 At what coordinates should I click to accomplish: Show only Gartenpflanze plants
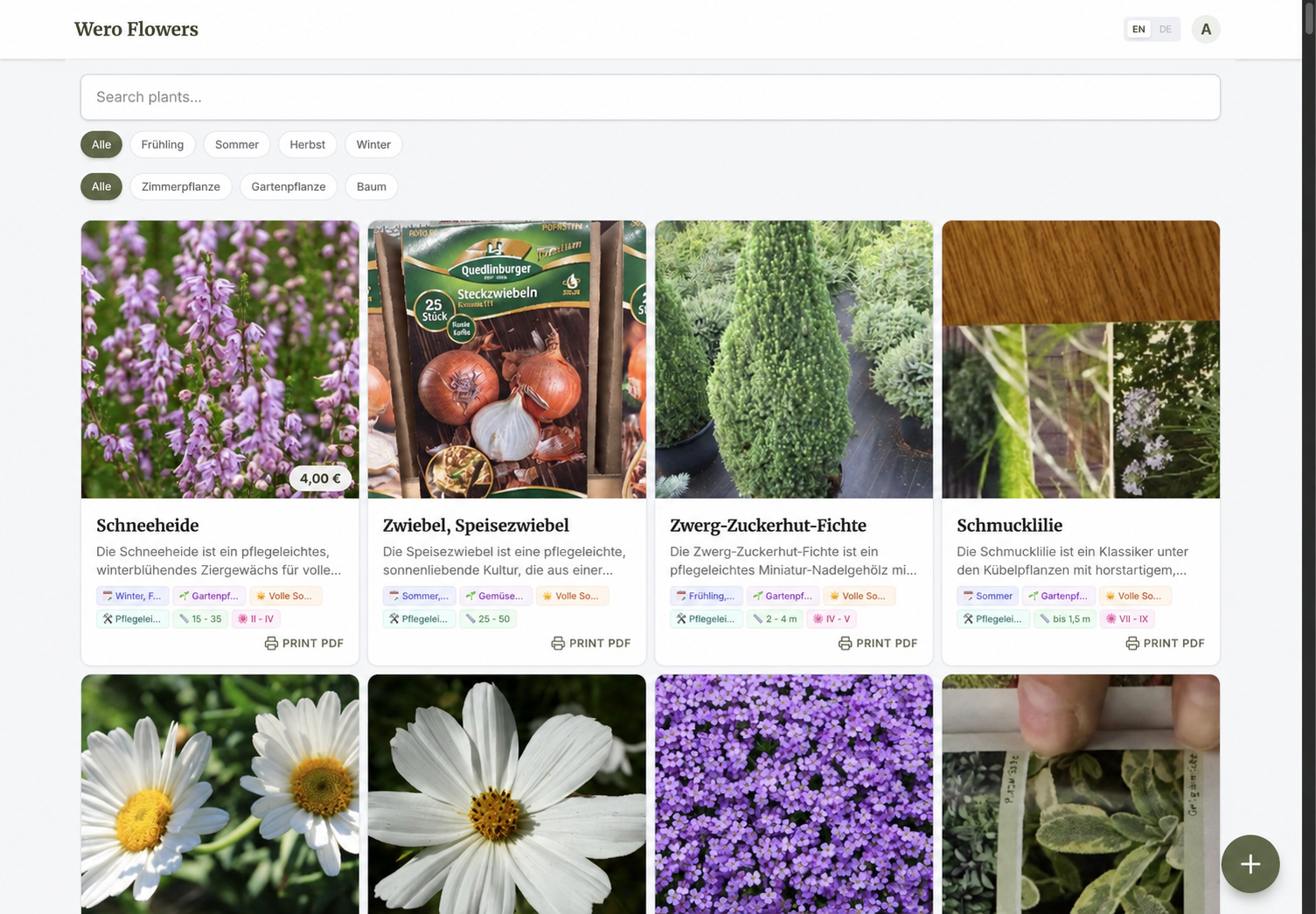click(289, 186)
